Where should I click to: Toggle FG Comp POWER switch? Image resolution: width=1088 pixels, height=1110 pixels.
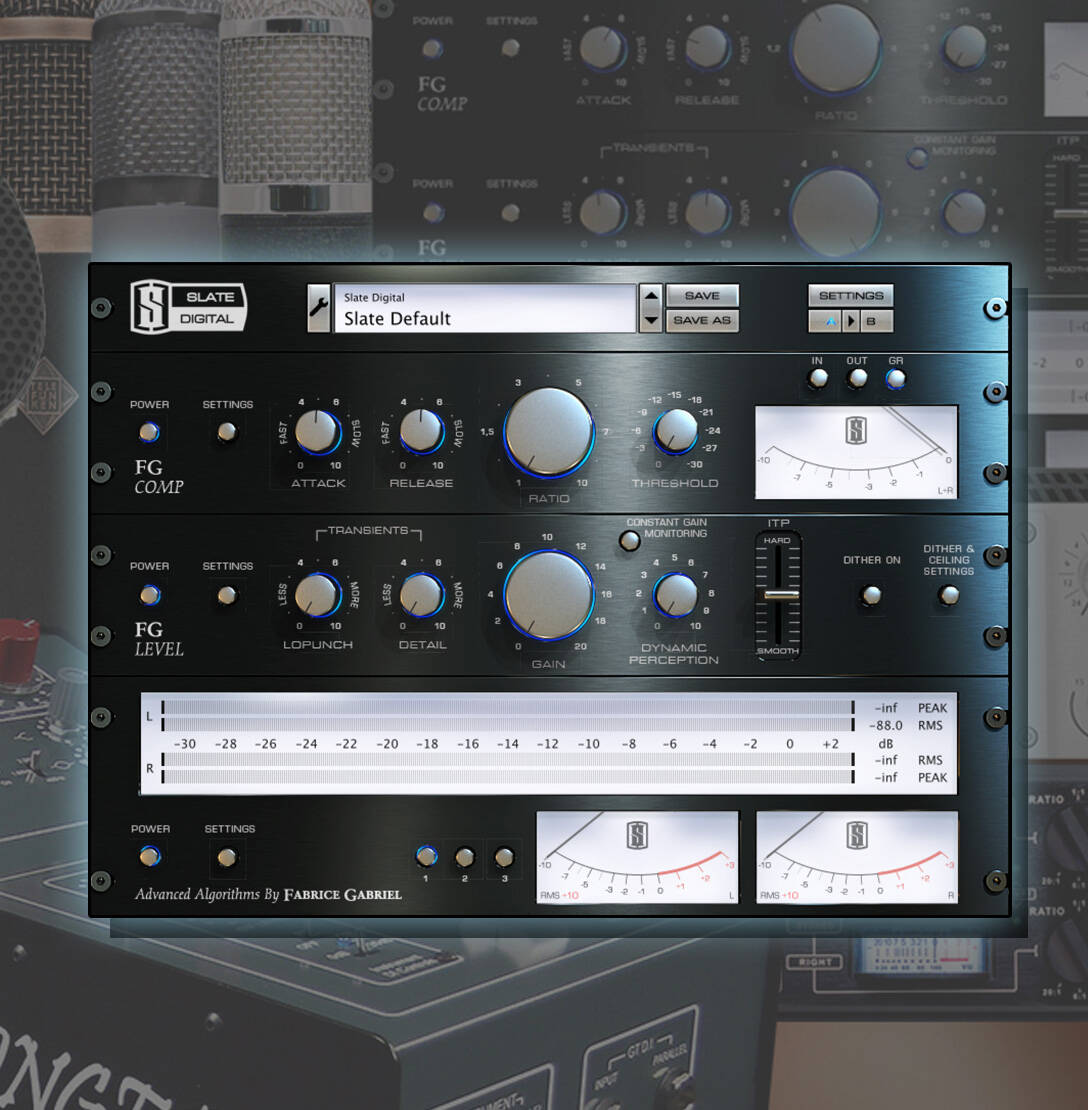click(149, 432)
